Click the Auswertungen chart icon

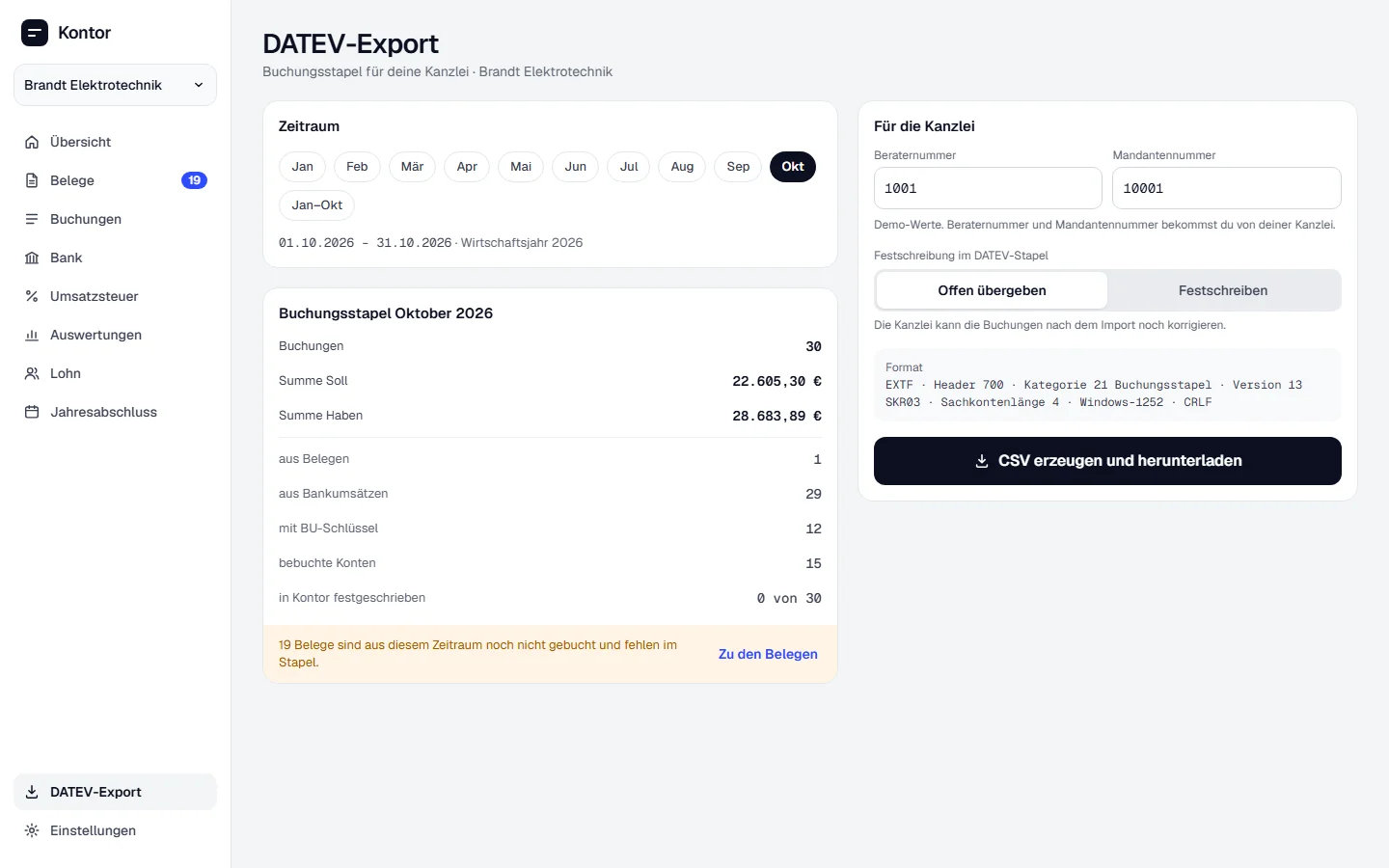tap(32, 335)
